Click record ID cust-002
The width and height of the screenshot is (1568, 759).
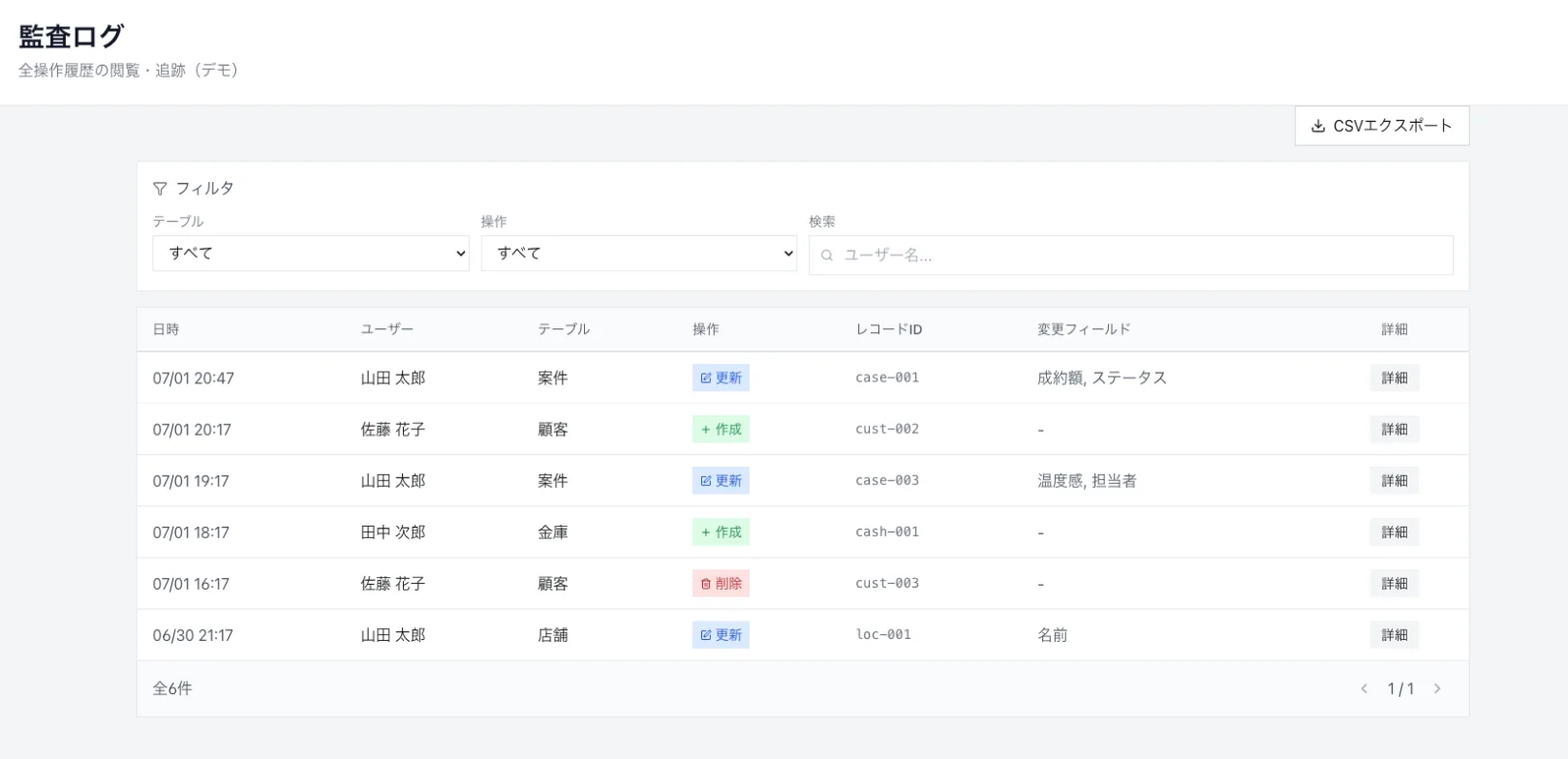click(x=887, y=429)
